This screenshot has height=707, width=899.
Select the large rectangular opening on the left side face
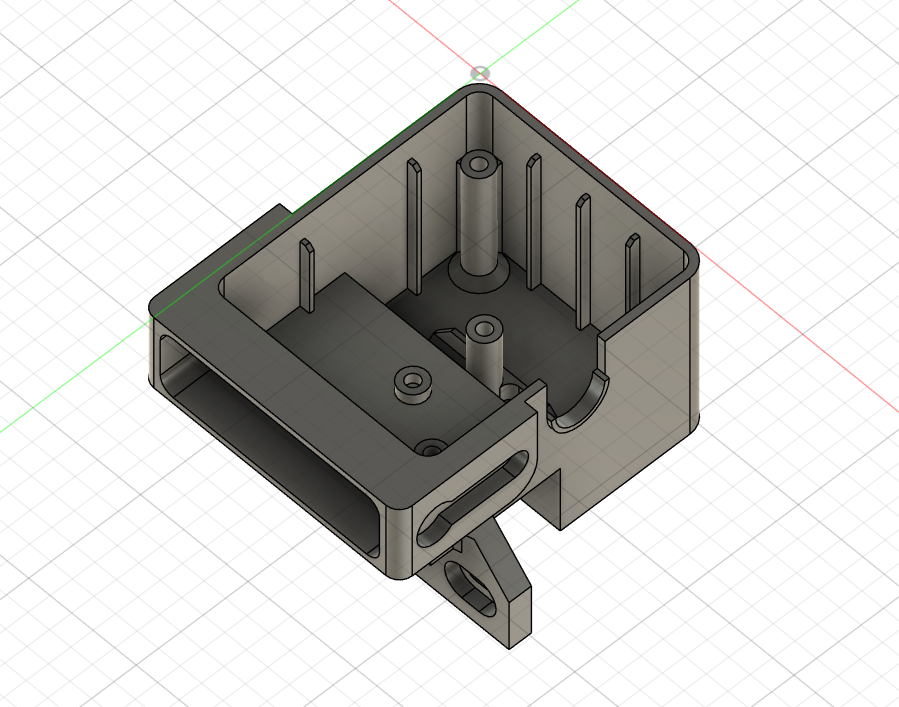coord(269,447)
